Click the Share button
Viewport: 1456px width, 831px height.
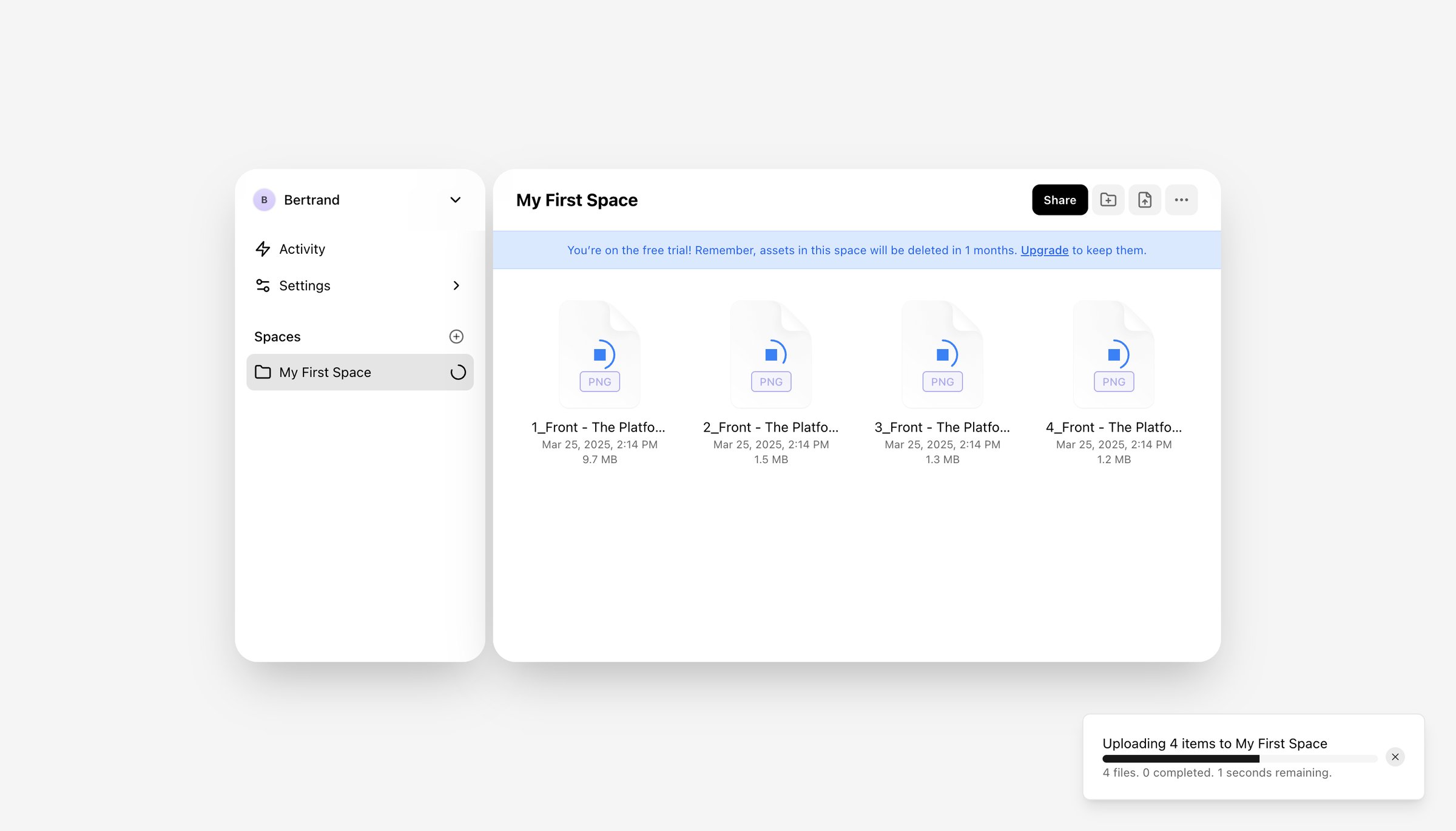click(x=1059, y=200)
